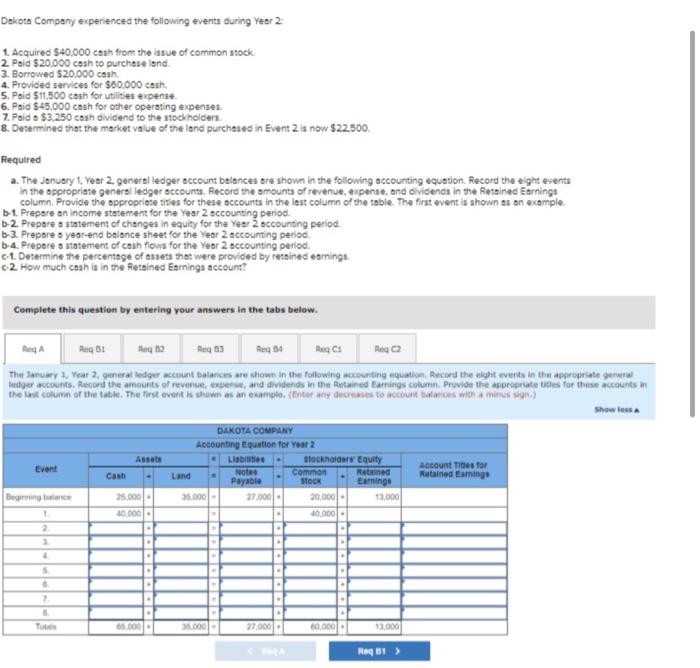700x668 pixels.
Task: Click the Cash cell for event 4
Action: [x=116, y=556]
